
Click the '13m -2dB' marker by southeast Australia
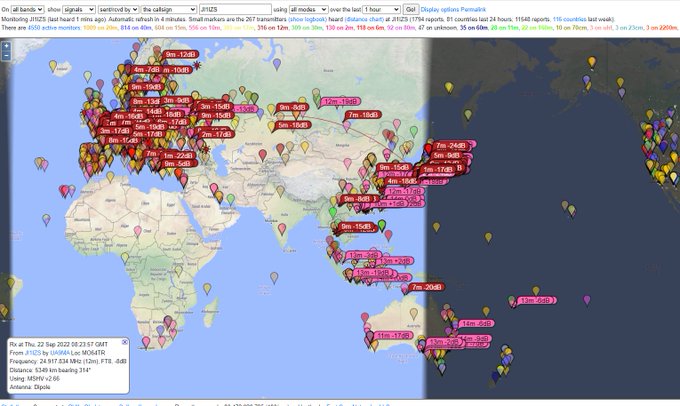point(444,342)
